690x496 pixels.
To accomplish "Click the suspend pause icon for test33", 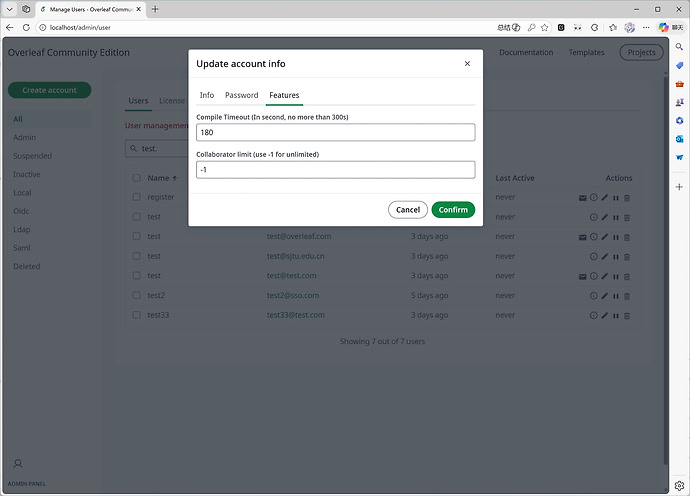I will 616,316.
